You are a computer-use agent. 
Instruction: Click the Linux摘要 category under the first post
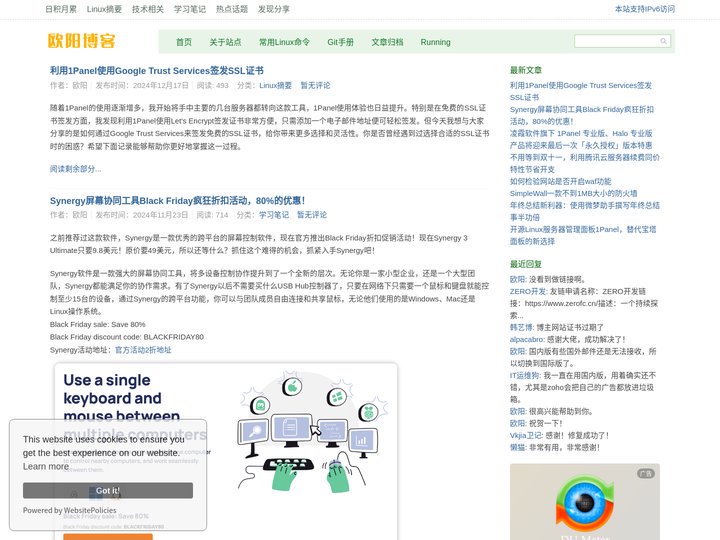[276, 85]
